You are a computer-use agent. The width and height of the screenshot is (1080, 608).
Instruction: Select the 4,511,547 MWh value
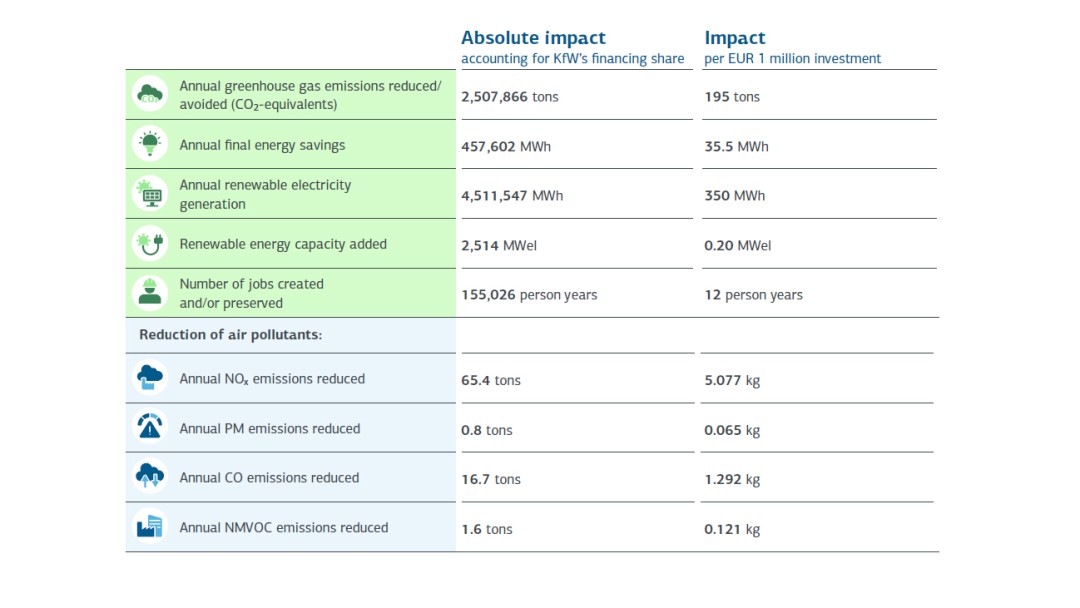click(x=513, y=195)
